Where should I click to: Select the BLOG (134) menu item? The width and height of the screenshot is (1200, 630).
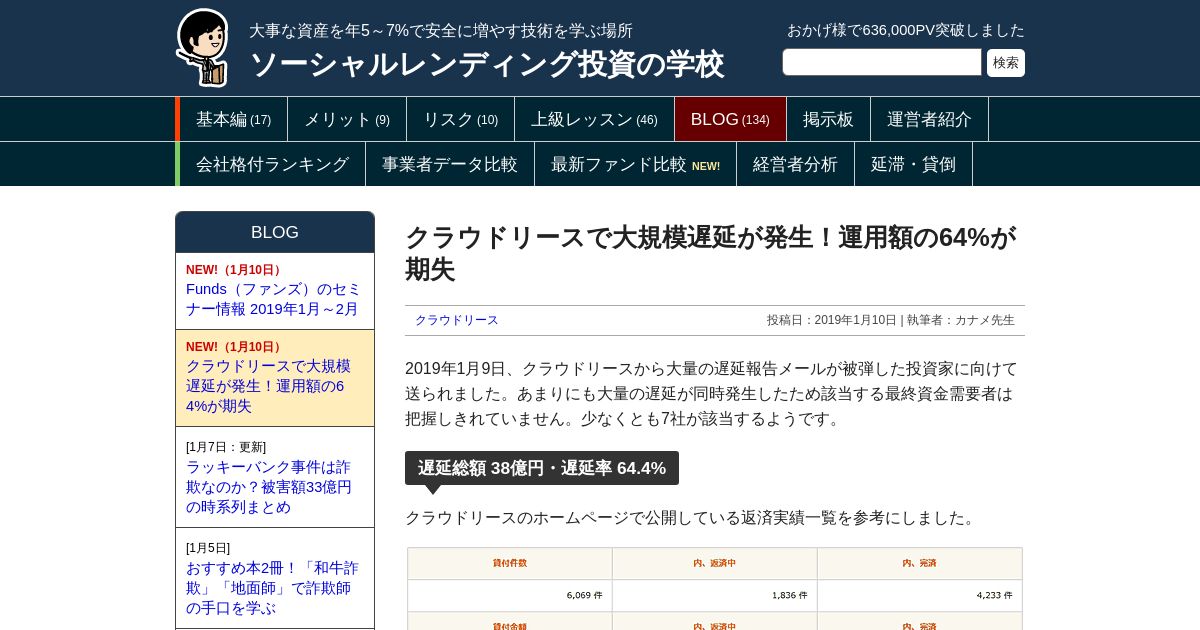tap(730, 119)
